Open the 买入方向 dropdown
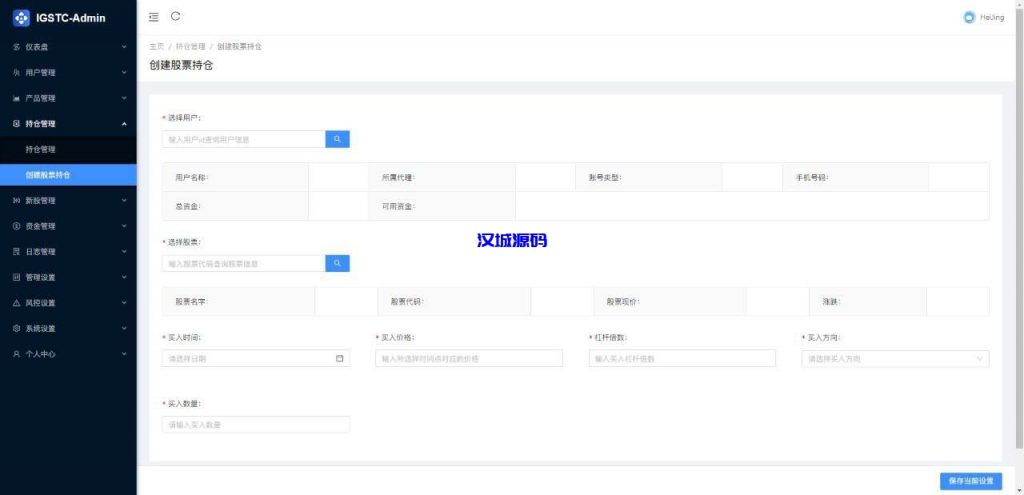This screenshot has height=495, width=1024. (x=895, y=359)
